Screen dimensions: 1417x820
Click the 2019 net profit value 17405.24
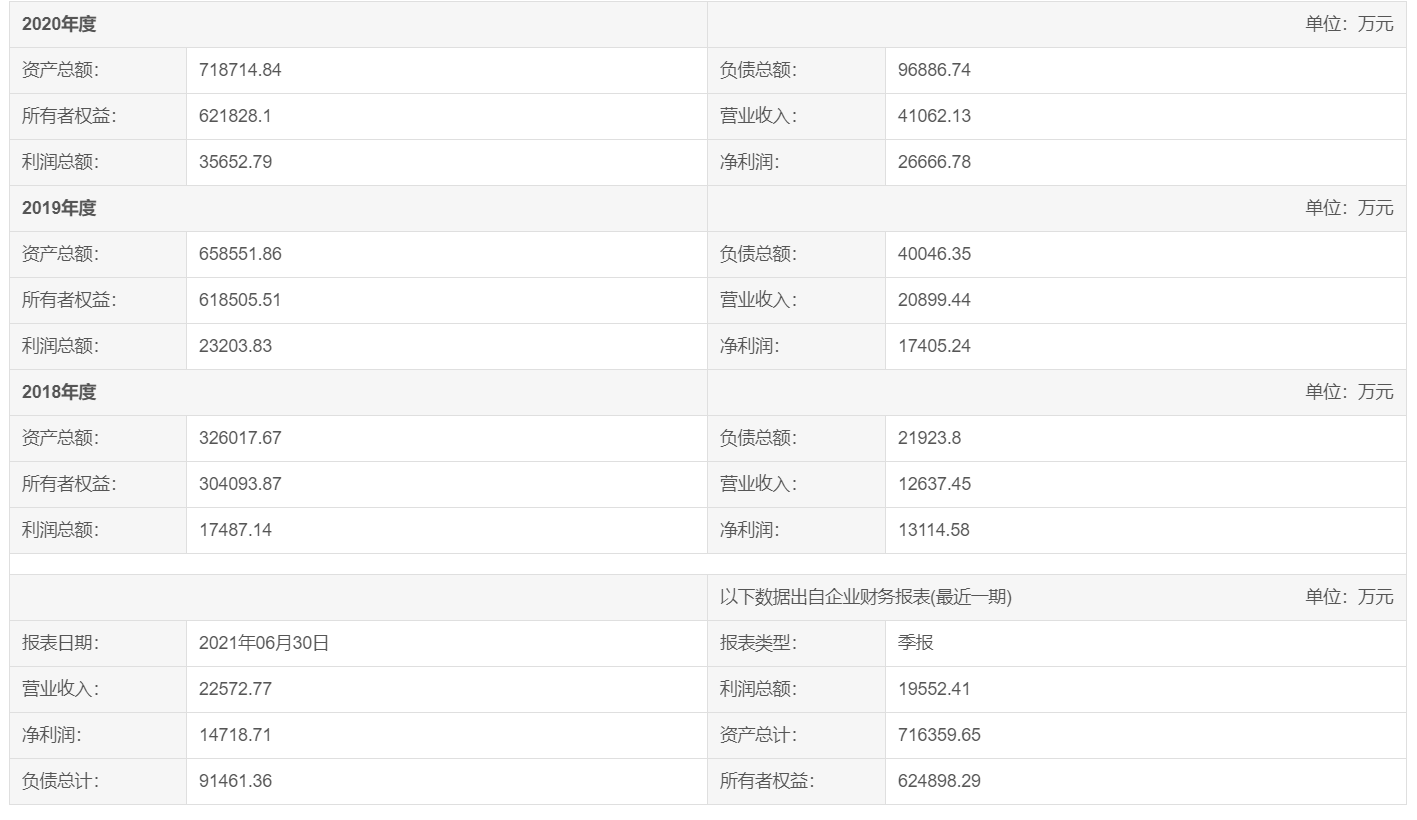coord(934,347)
